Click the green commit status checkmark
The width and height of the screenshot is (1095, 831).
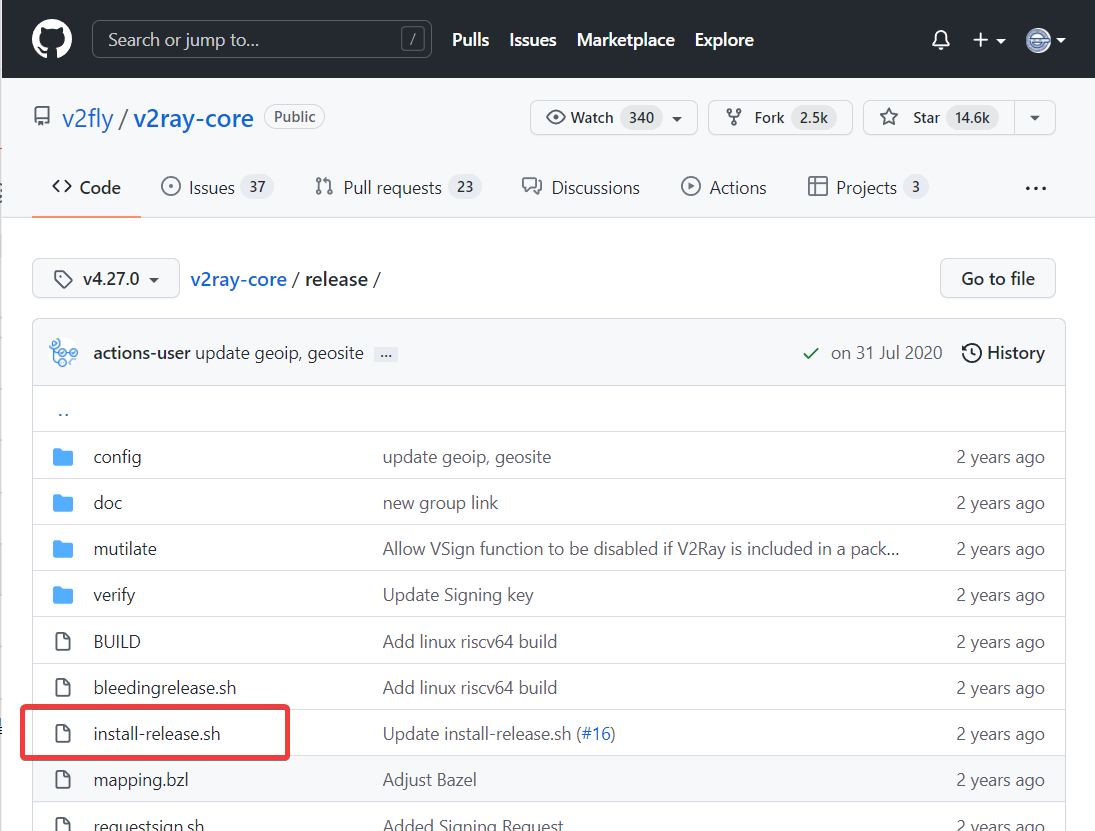click(811, 353)
